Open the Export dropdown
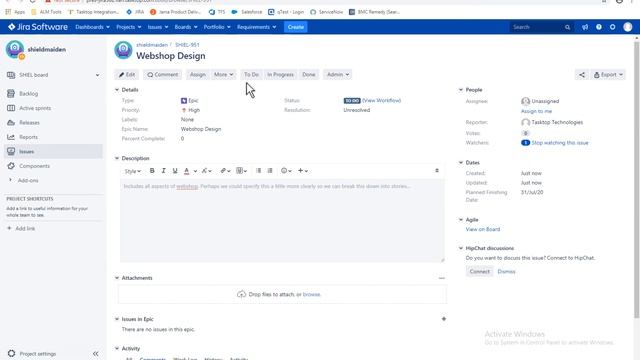The image size is (640, 360). (x=608, y=75)
